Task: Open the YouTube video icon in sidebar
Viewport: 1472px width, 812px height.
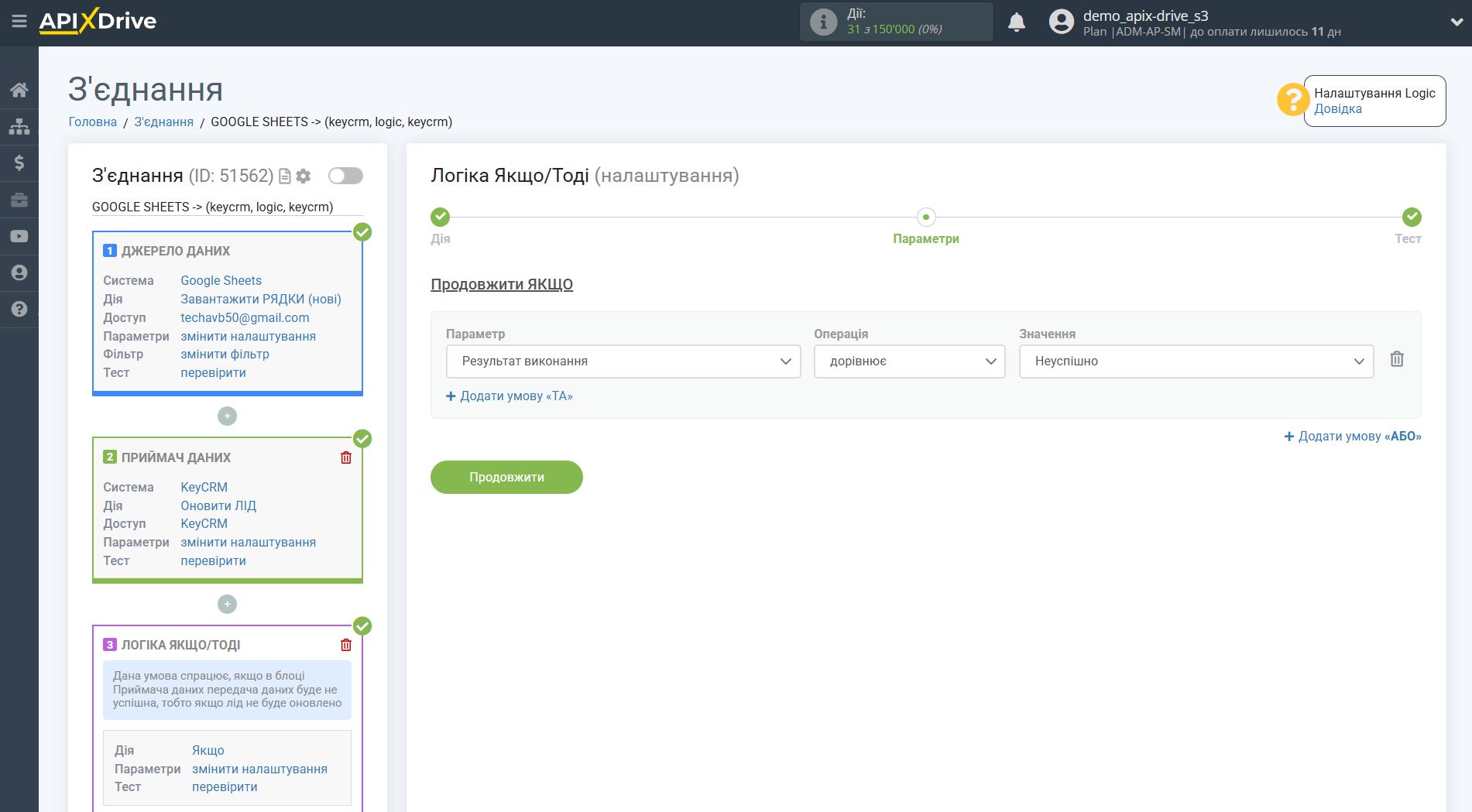Action: (19, 236)
